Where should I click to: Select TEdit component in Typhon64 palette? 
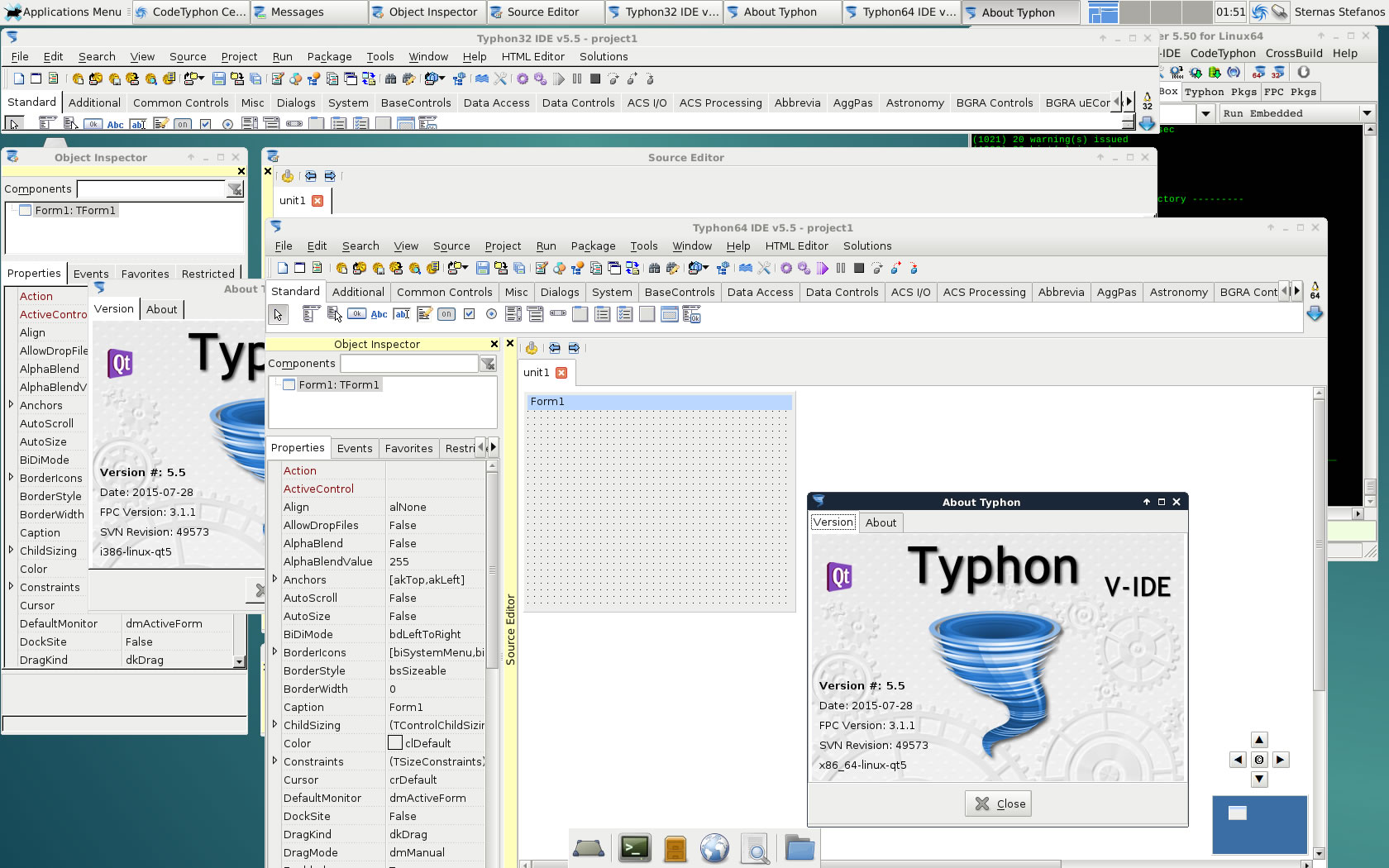(x=402, y=314)
